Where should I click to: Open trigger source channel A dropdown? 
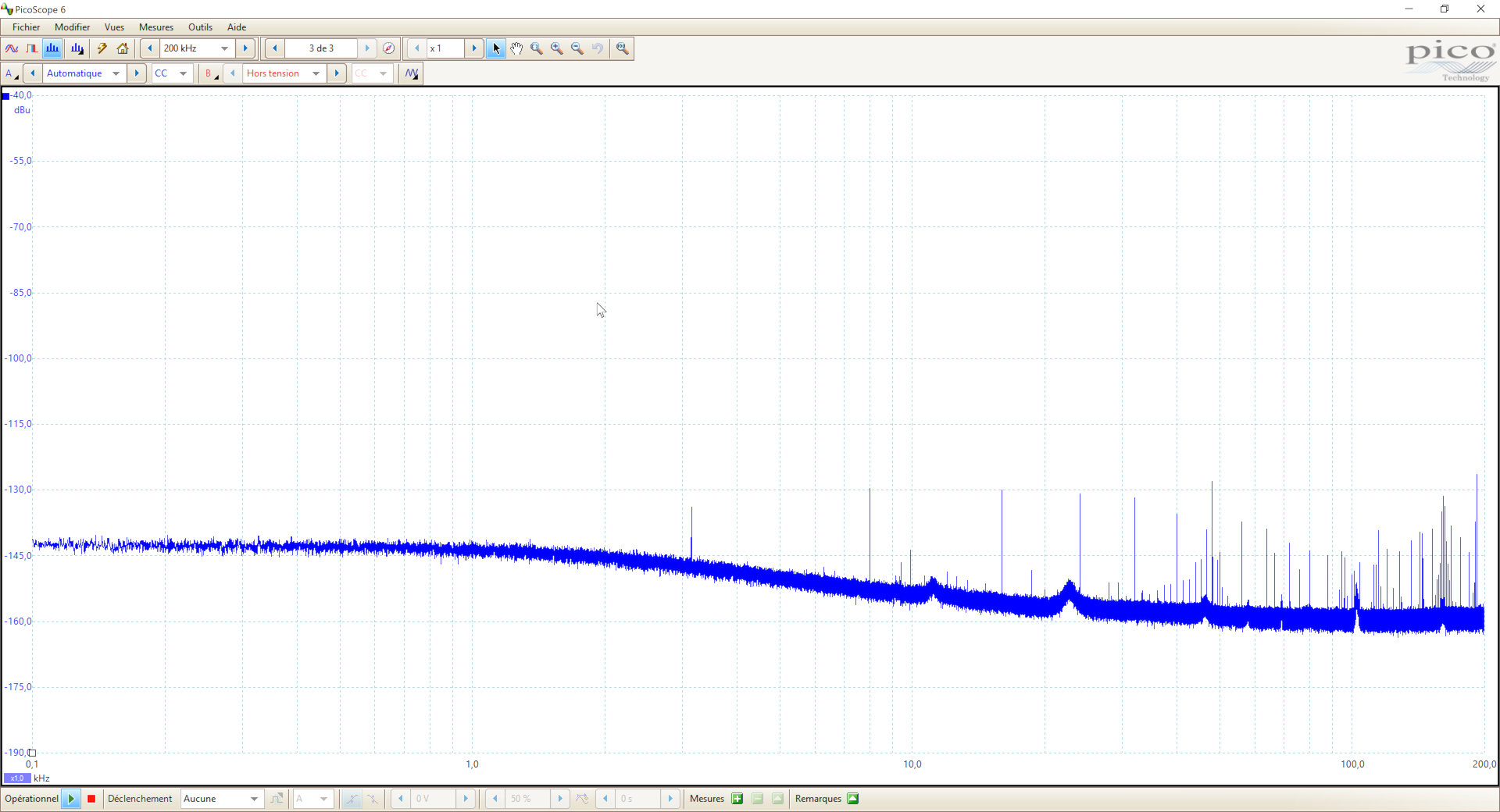pyautogui.click(x=313, y=799)
